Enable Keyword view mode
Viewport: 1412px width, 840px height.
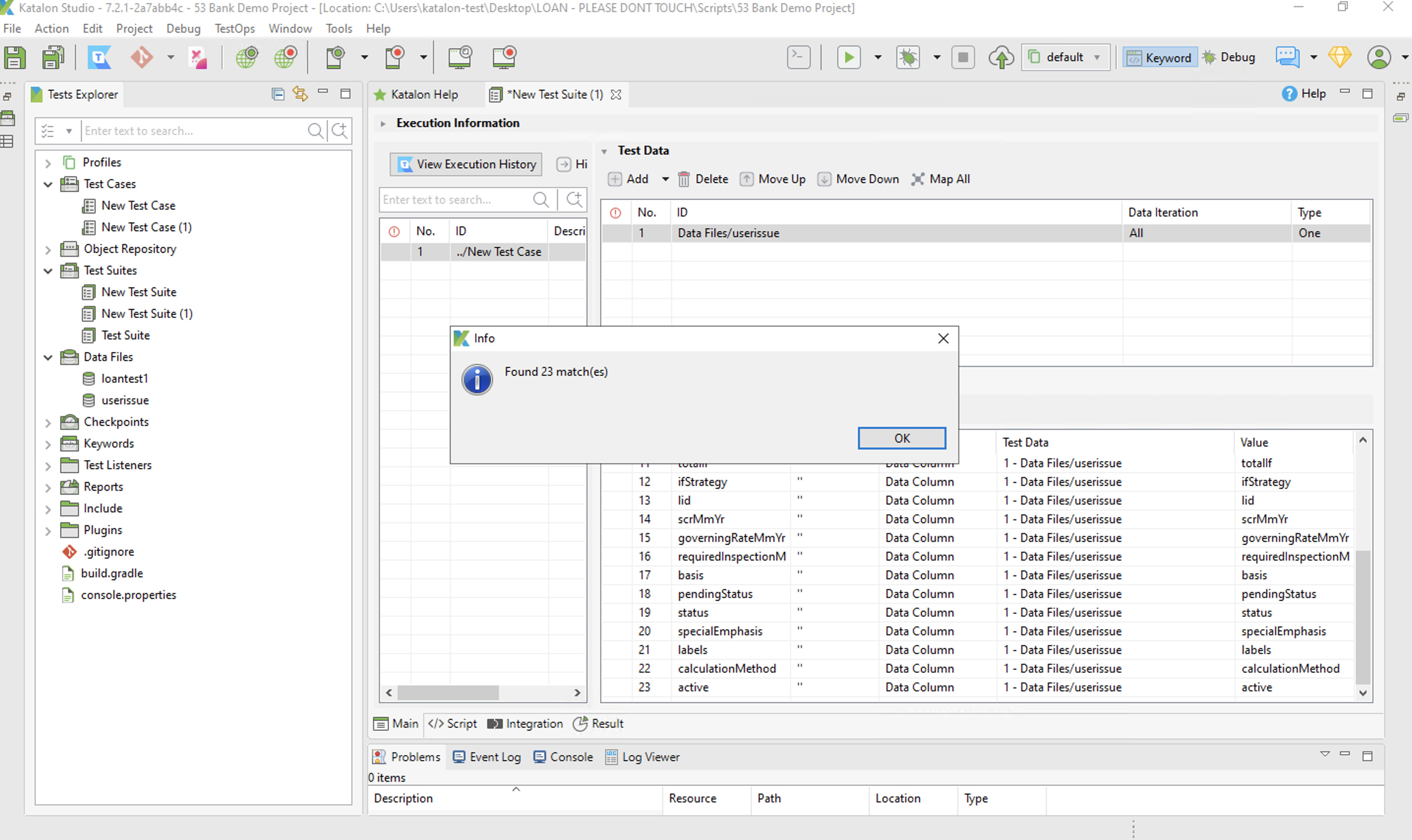(x=1160, y=57)
